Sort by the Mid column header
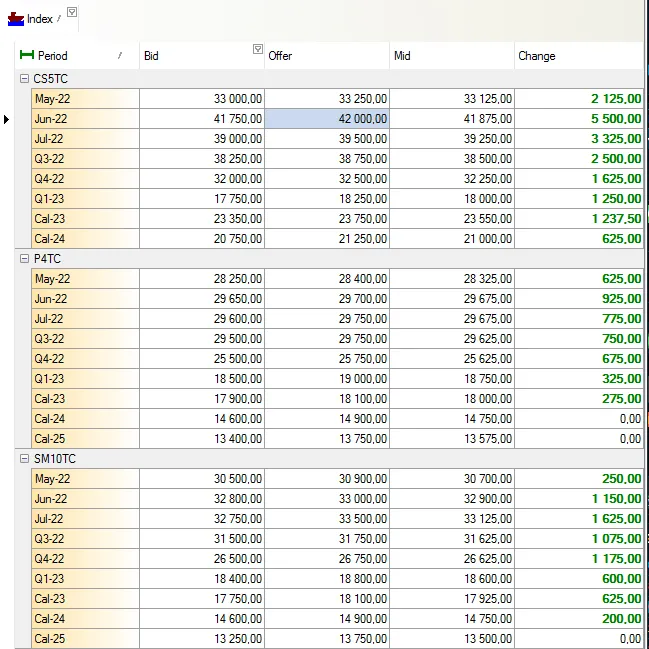Screen dimensions: 649x649 click(452, 55)
